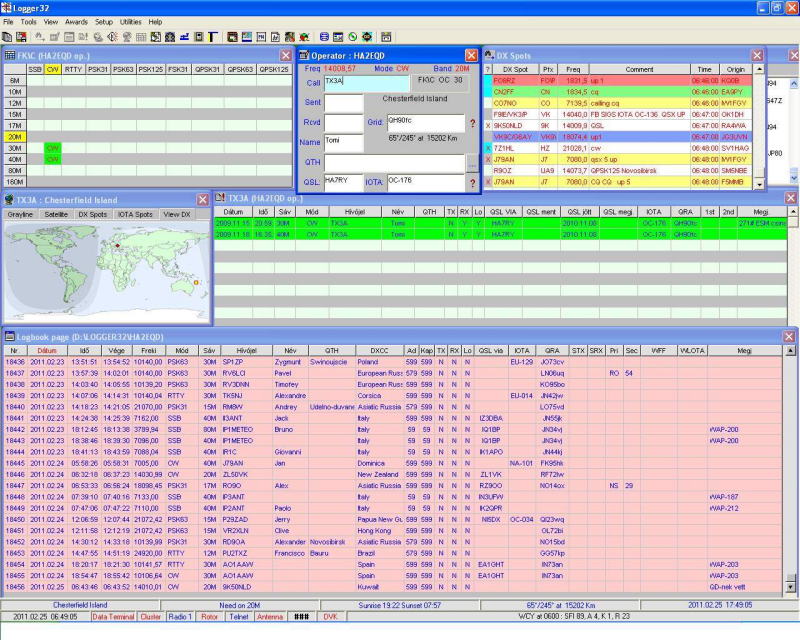Click the DXCC column header in logbook
The image size is (800, 640).
tap(380, 351)
